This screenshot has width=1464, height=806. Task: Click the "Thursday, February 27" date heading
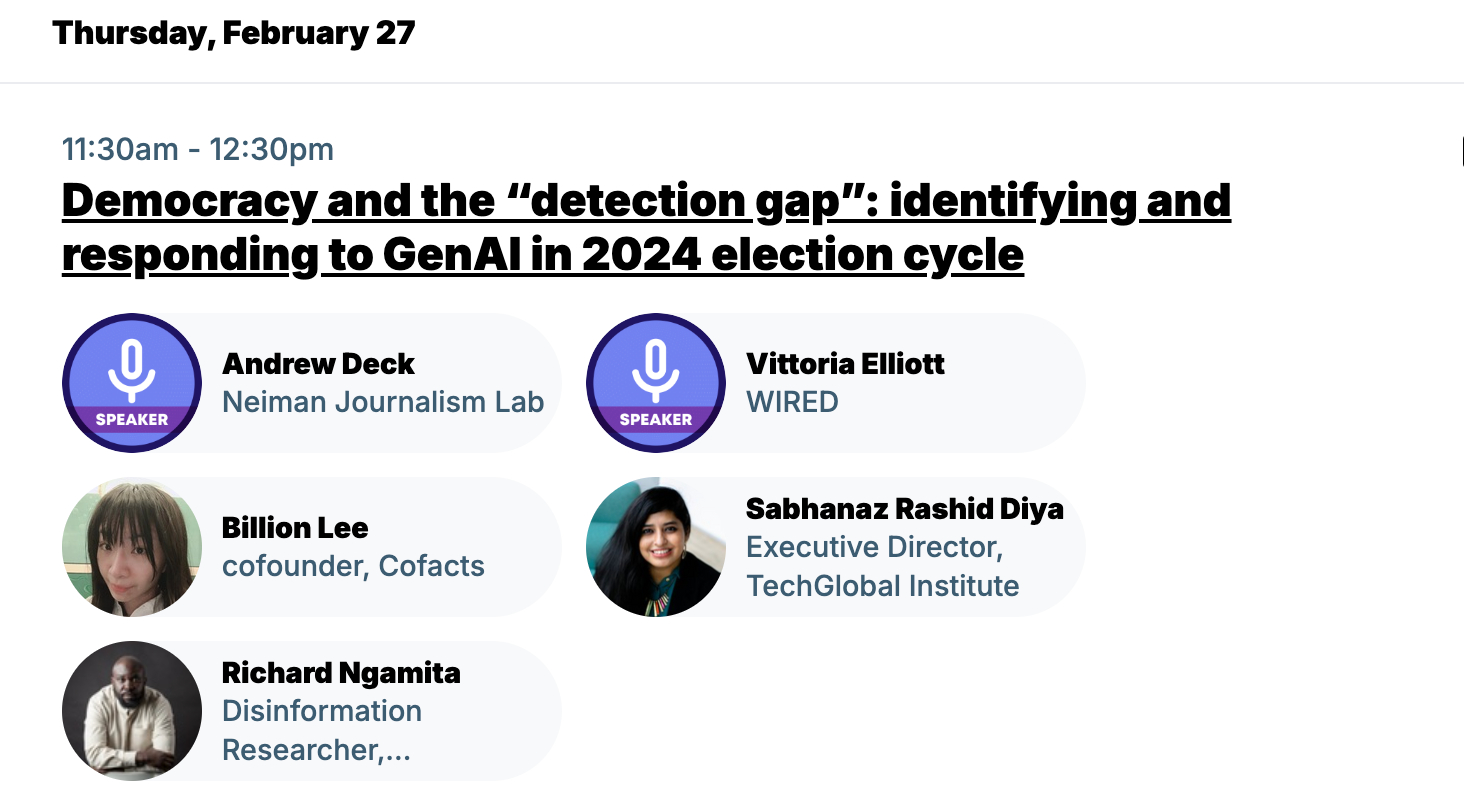point(234,33)
